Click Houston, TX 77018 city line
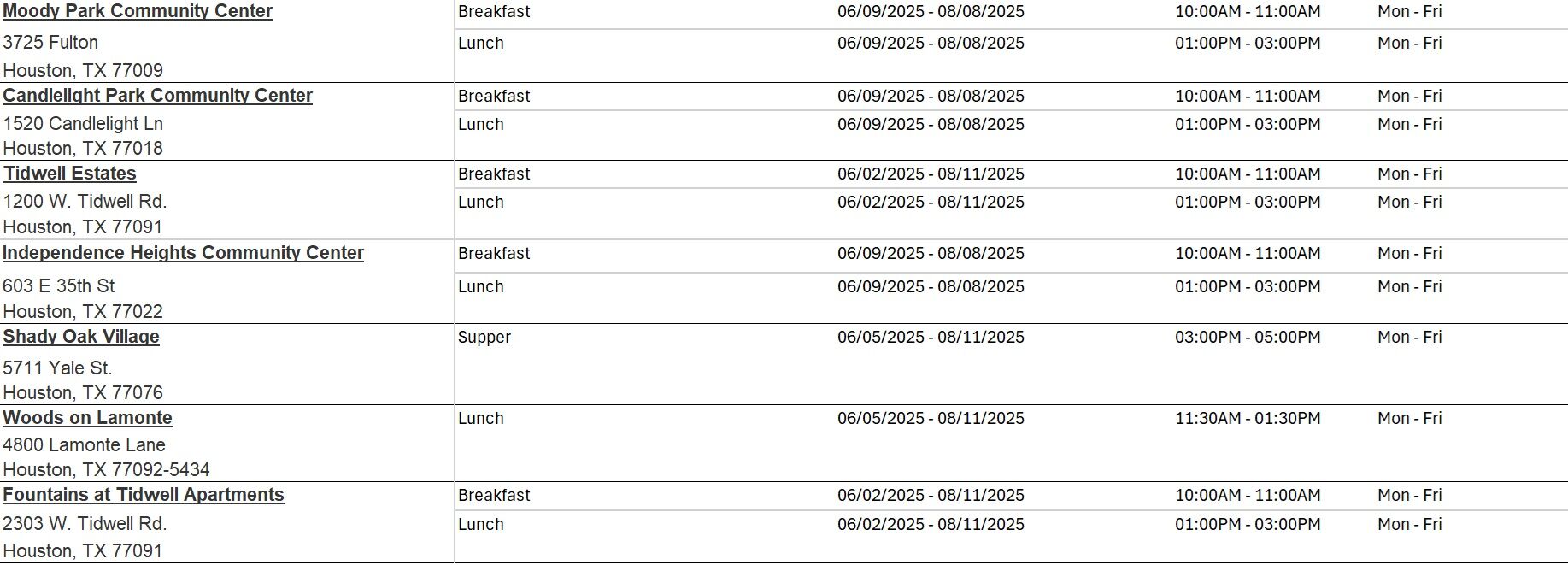The width and height of the screenshot is (1568, 565). pos(83,149)
